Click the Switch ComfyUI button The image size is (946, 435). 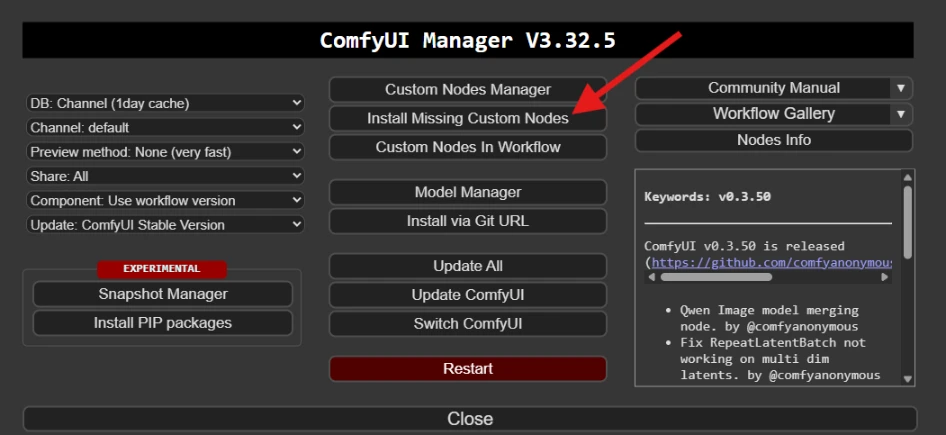(x=468, y=324)
